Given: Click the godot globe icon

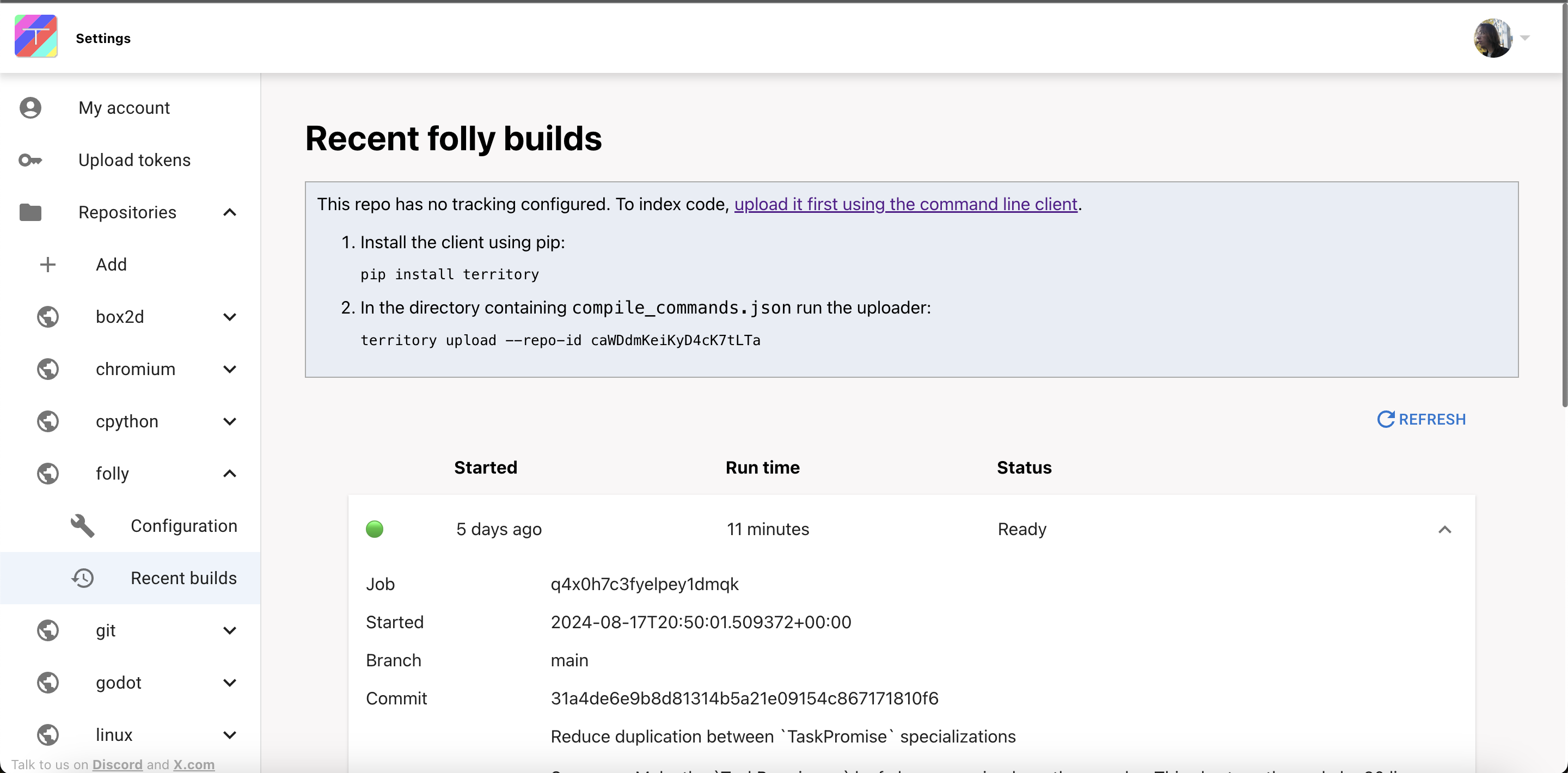Looking at the screenshot, I should (47, 683).
